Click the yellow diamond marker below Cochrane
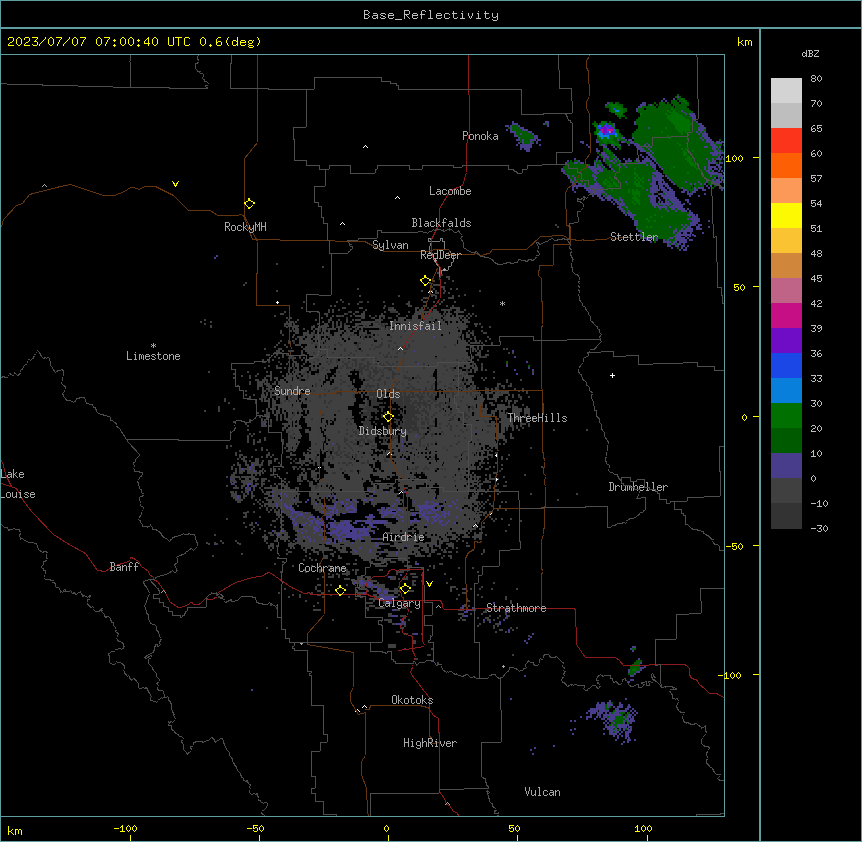This screenshot has height=842, width=862. [340, 590]
